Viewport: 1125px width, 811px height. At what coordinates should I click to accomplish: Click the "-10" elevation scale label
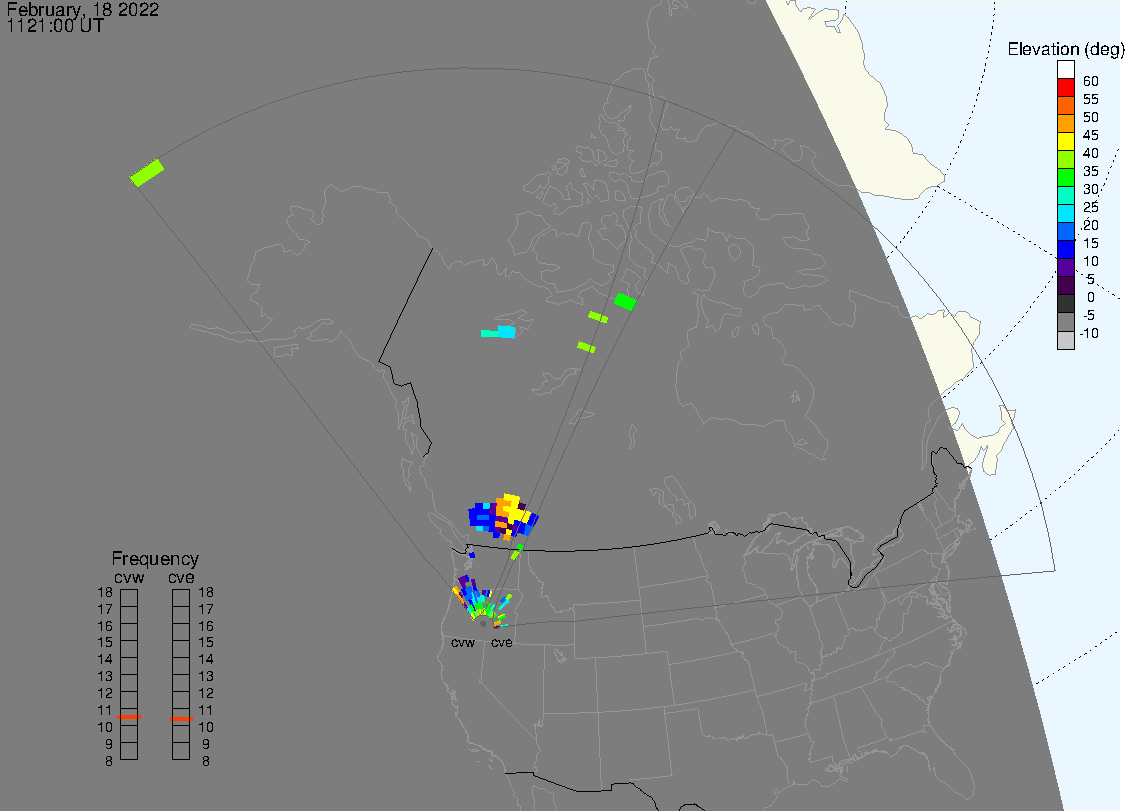click(x=1088, y=333)
